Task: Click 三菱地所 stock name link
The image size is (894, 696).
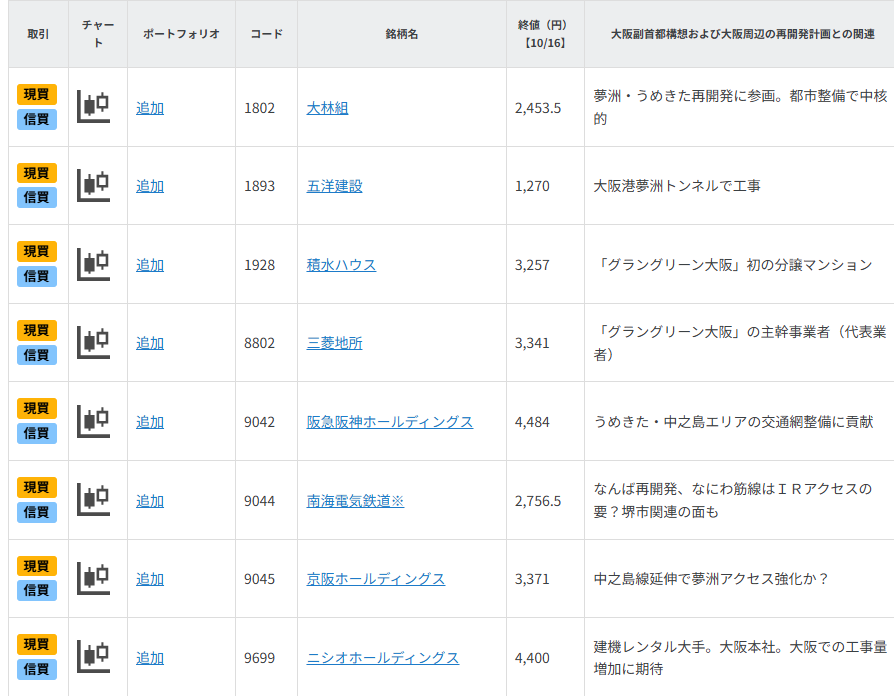Action: [334, 343]
